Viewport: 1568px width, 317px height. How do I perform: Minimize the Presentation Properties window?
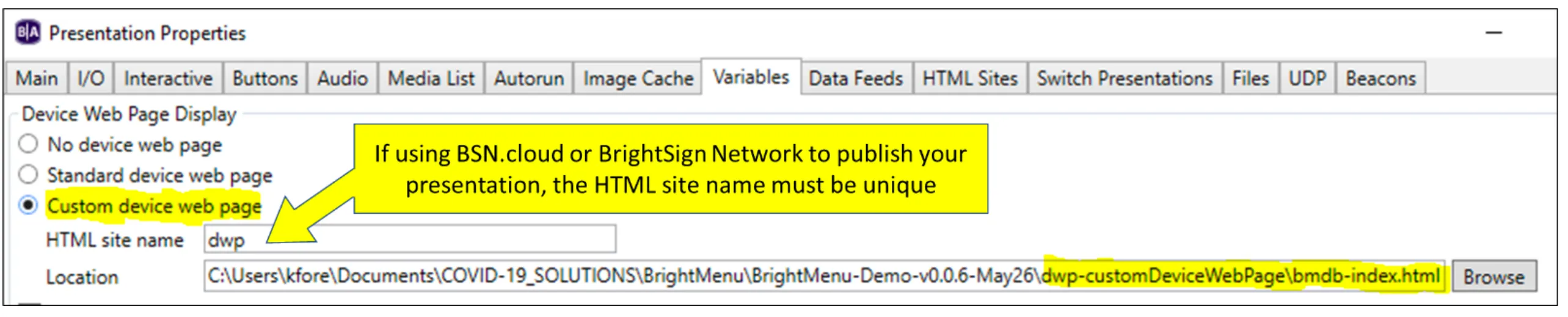click(1493, 33)
